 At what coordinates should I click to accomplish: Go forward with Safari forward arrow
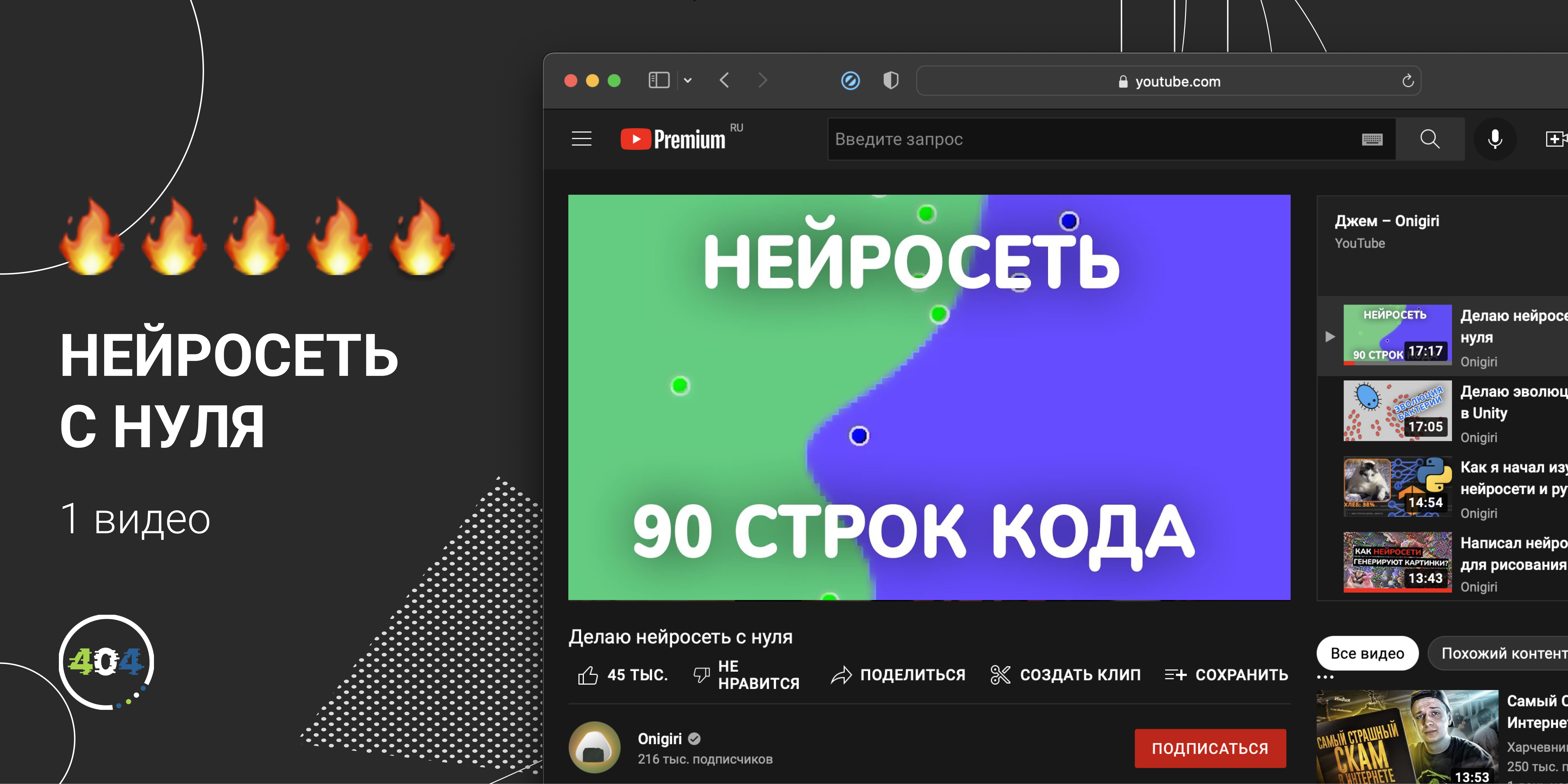(763, 80)
